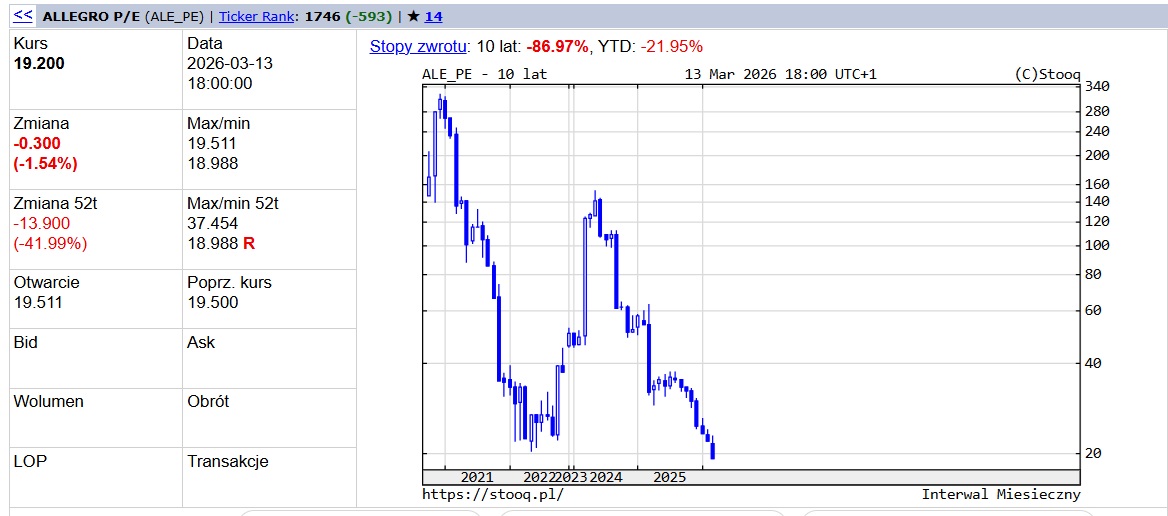The width and height of the screenshot is (1168, 516).
Task: Select the Otwarcie value 19.511
Action: click(38, 302)
